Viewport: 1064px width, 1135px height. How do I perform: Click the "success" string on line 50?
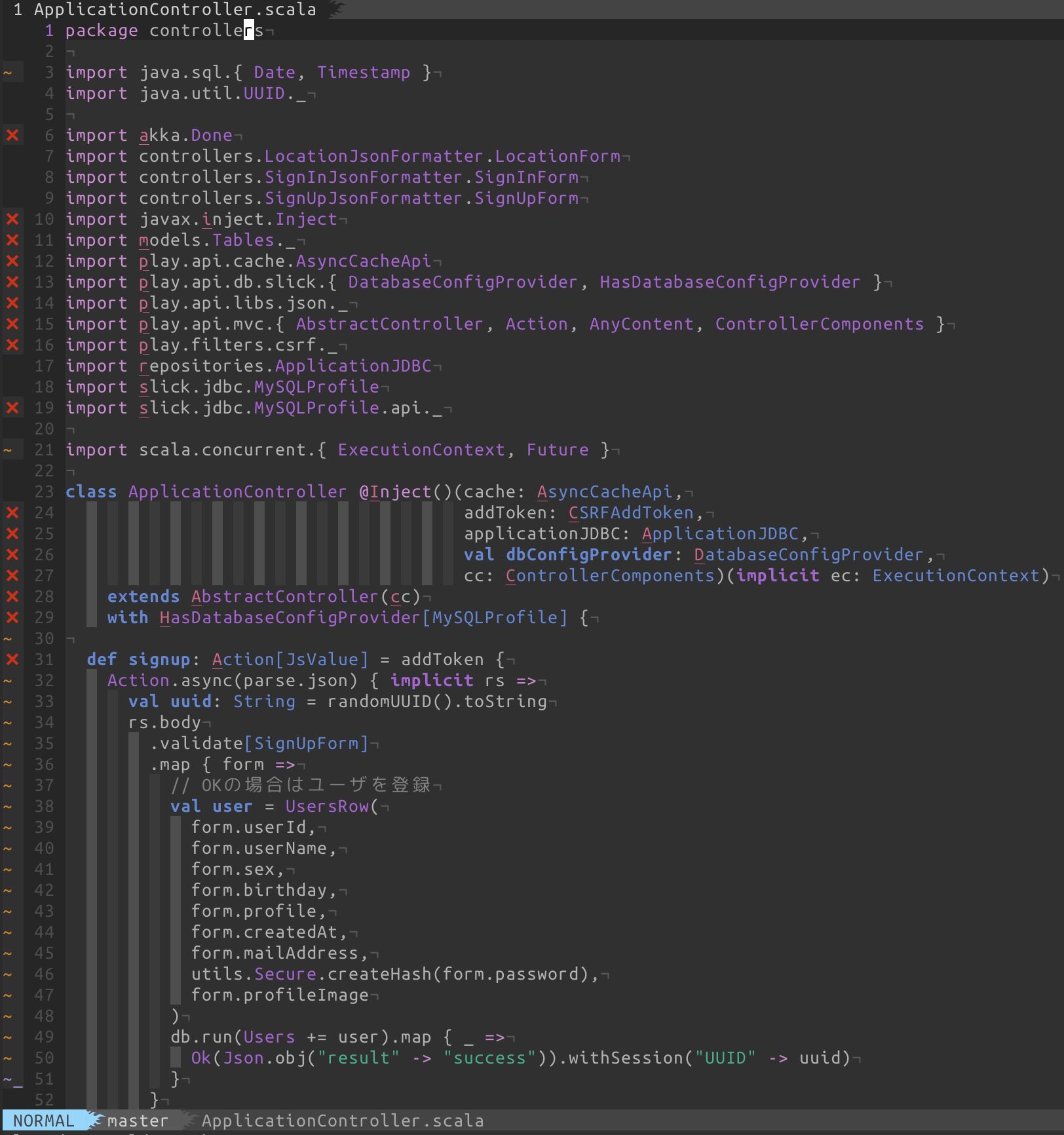pos(489,1058)
